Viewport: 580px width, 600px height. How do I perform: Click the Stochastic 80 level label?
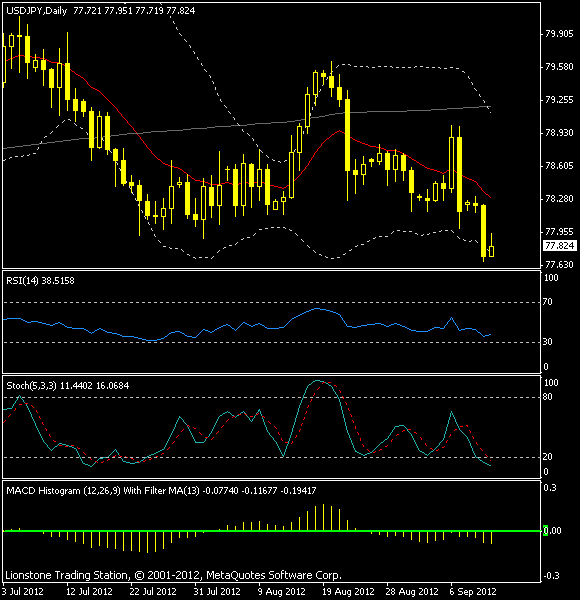click(x=547, y=397)
